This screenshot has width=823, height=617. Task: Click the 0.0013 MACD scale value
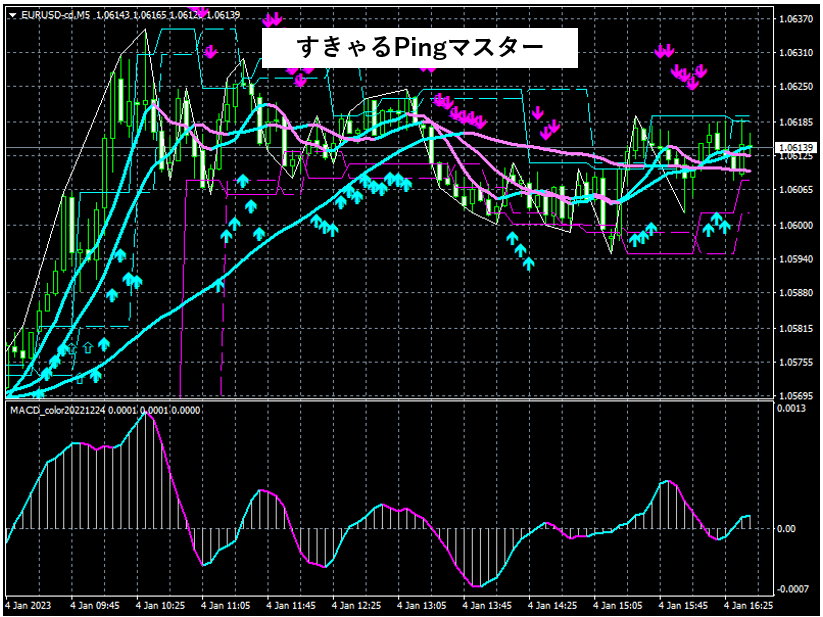click(791, 409)
